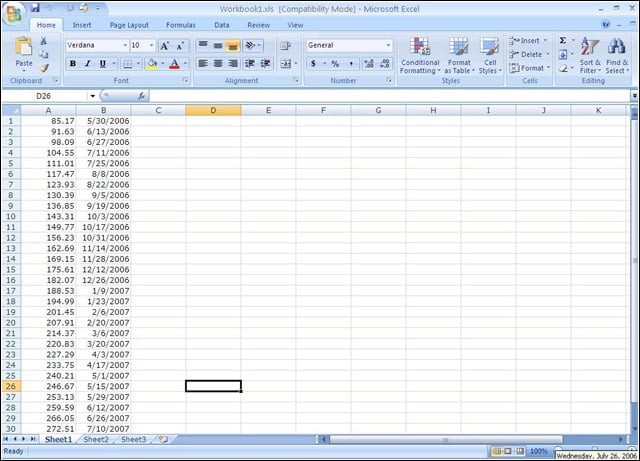The width and height of the screenshot is (640, 461).
Task: Open Number dialog launcher
Action: click(389, 80)
